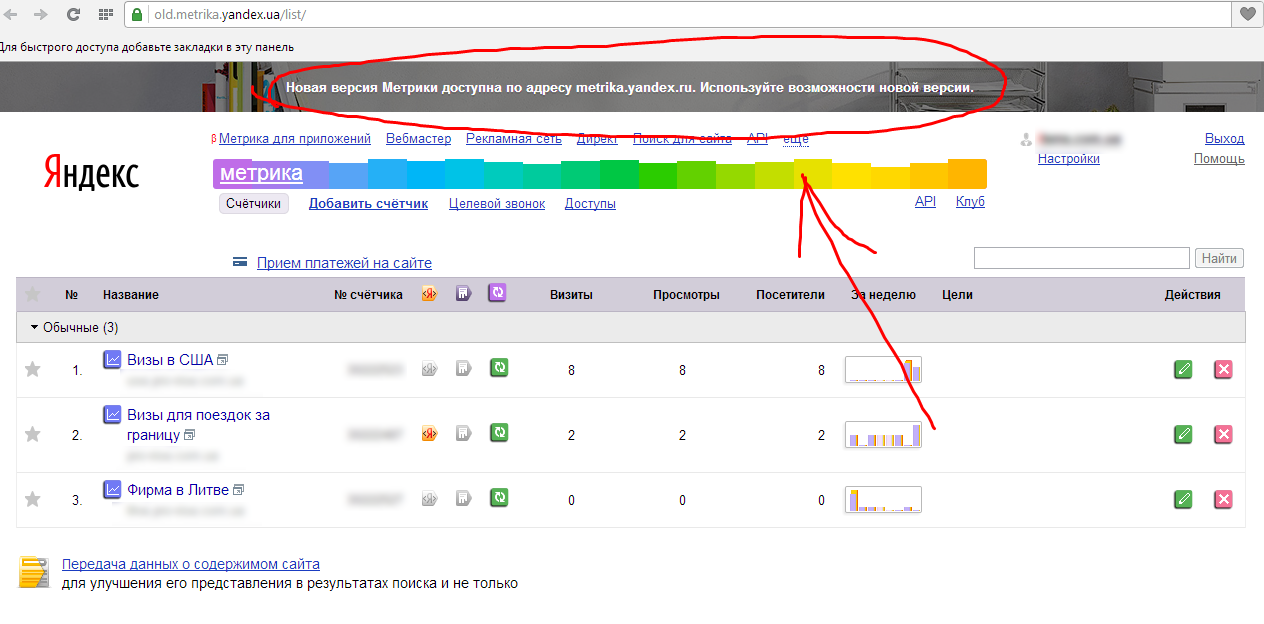The image size is (1264, 624).
Task: Open the Визы для поездок за границу counter
Action: (198, 425)
